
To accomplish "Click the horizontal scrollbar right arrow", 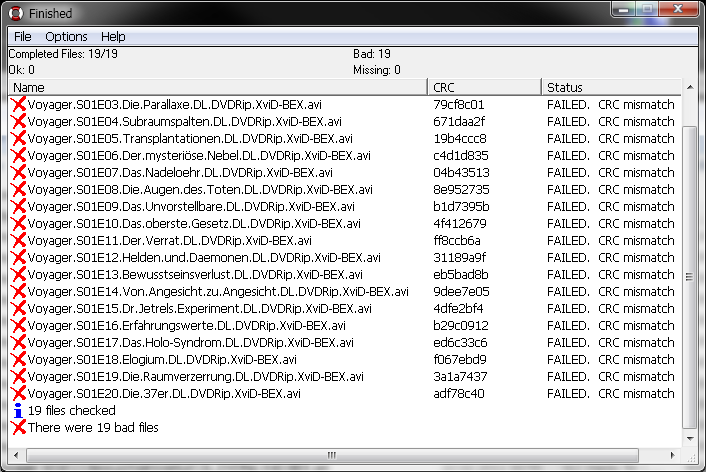I will pyautogui.click(x=673, y=455).
